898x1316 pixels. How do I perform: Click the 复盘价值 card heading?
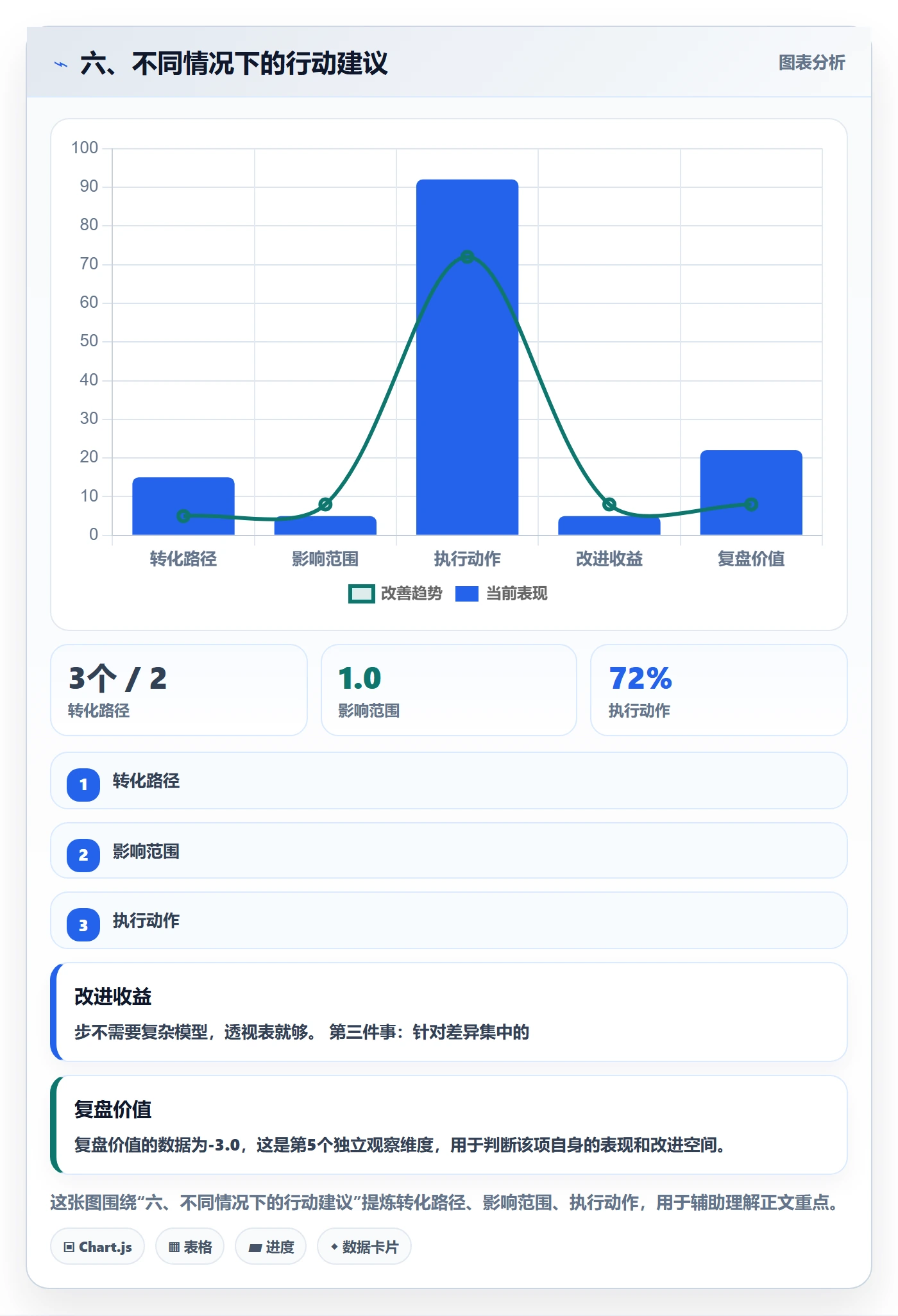tap(113, 1109)
